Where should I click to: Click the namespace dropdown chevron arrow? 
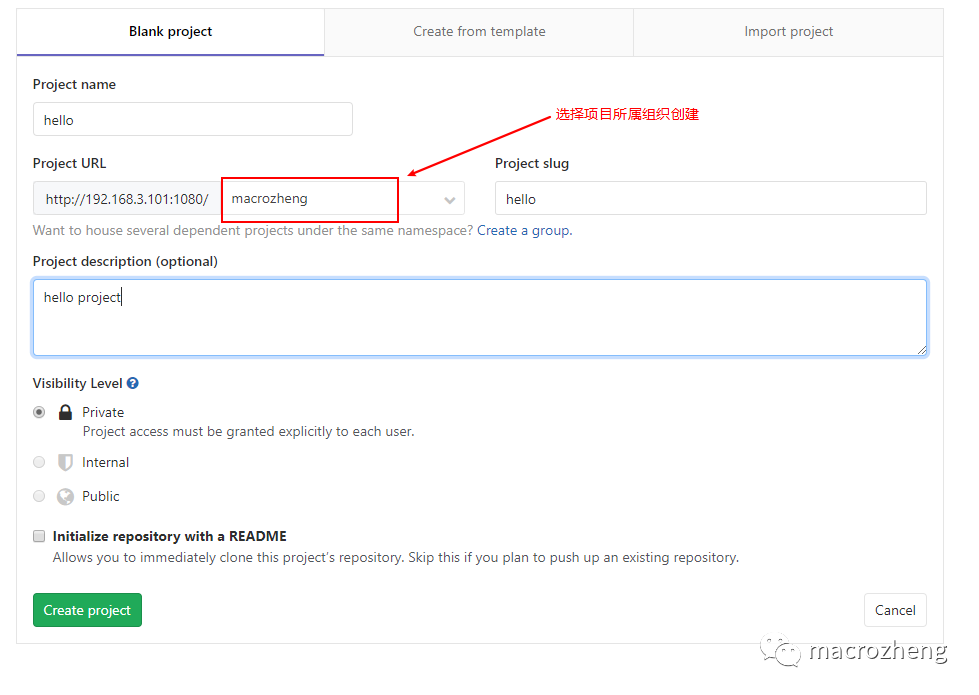pyautogui.click(x=450, y=200)
